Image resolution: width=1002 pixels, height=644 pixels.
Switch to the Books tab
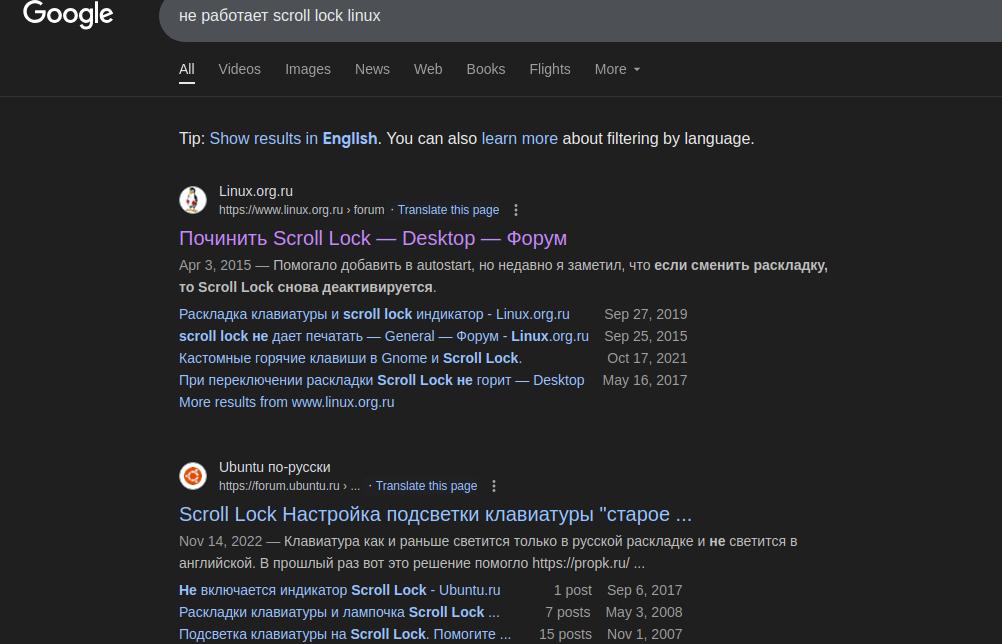point(486,69)
